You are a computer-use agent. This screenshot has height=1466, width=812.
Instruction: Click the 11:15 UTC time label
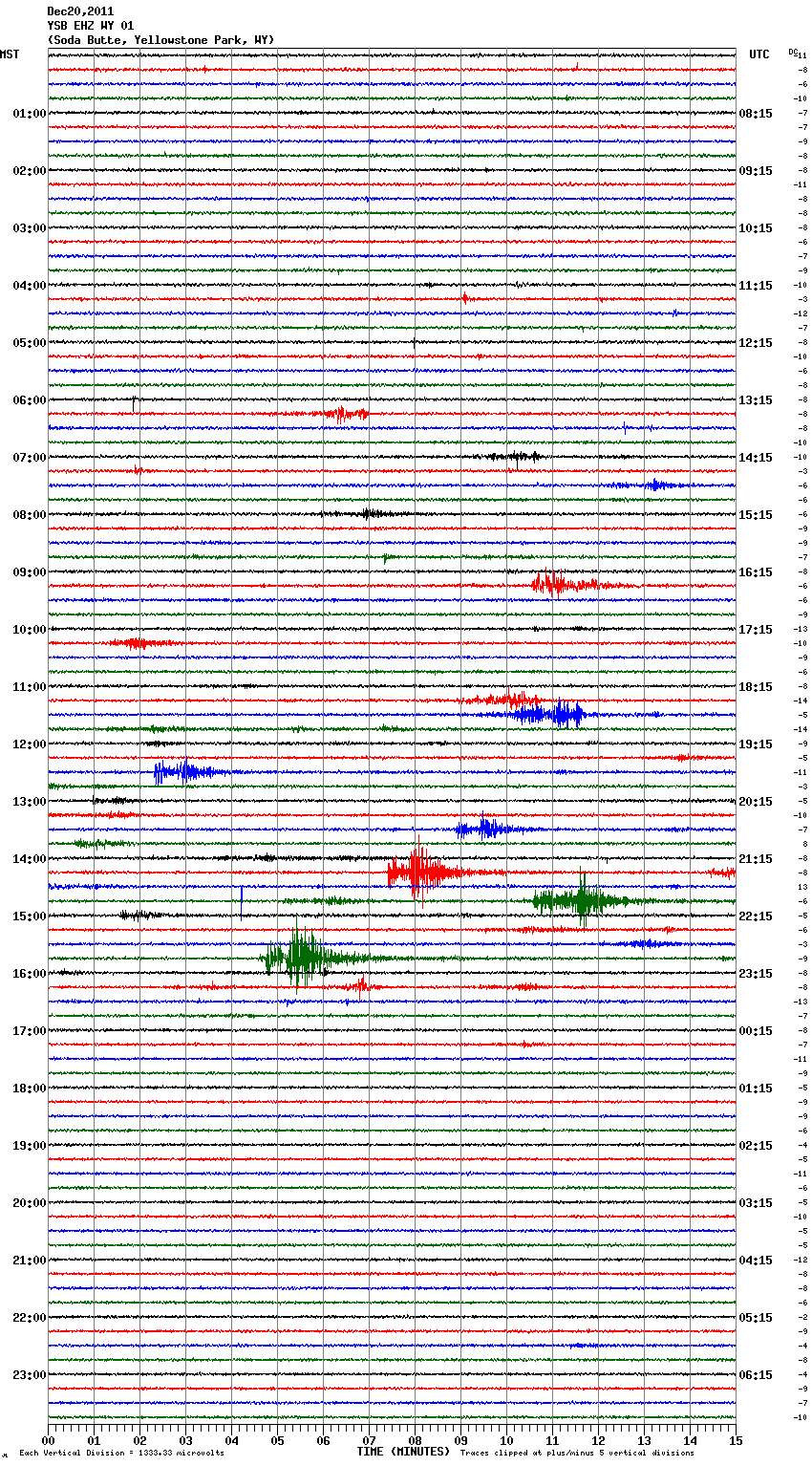[x=756, y=286]
